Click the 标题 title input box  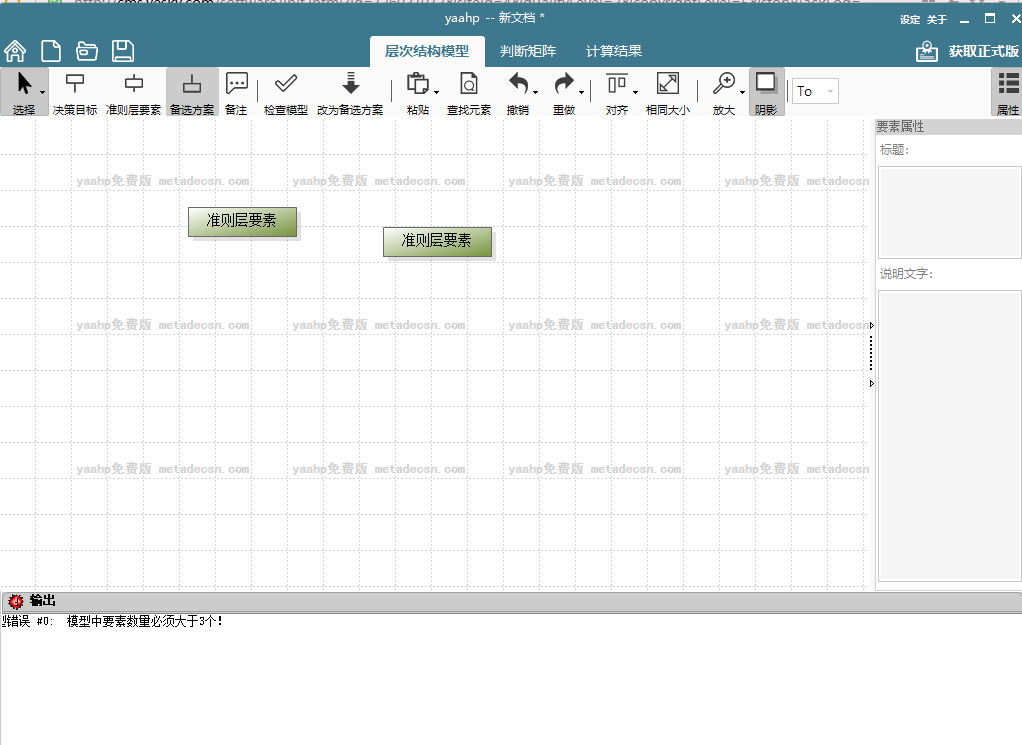click(950, 212)
